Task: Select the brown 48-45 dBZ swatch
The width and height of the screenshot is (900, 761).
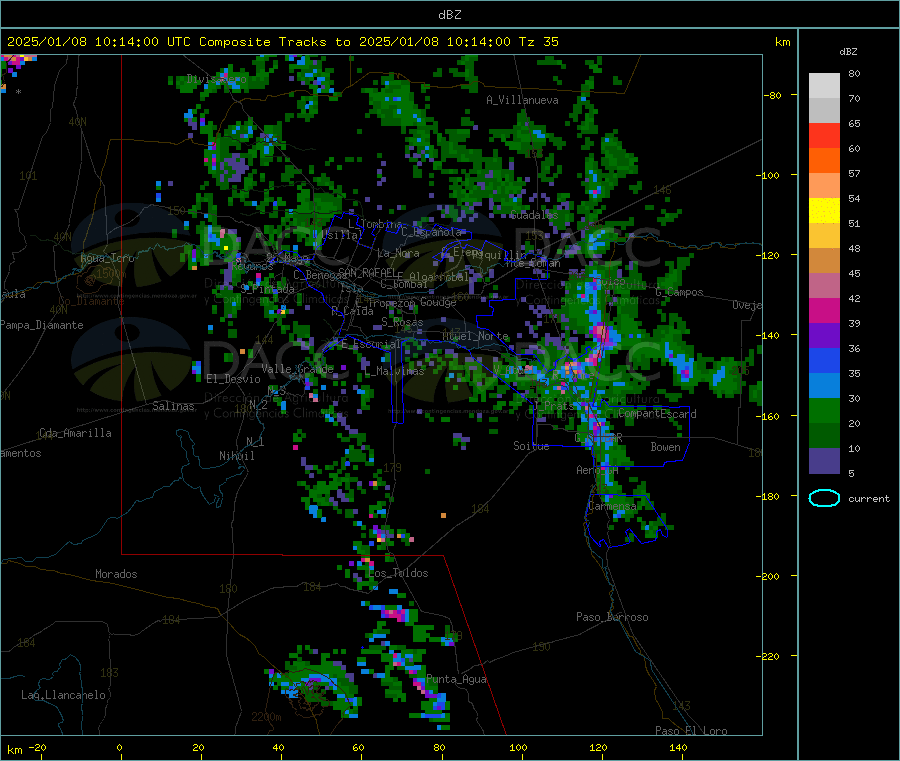Action: point(824,261)
